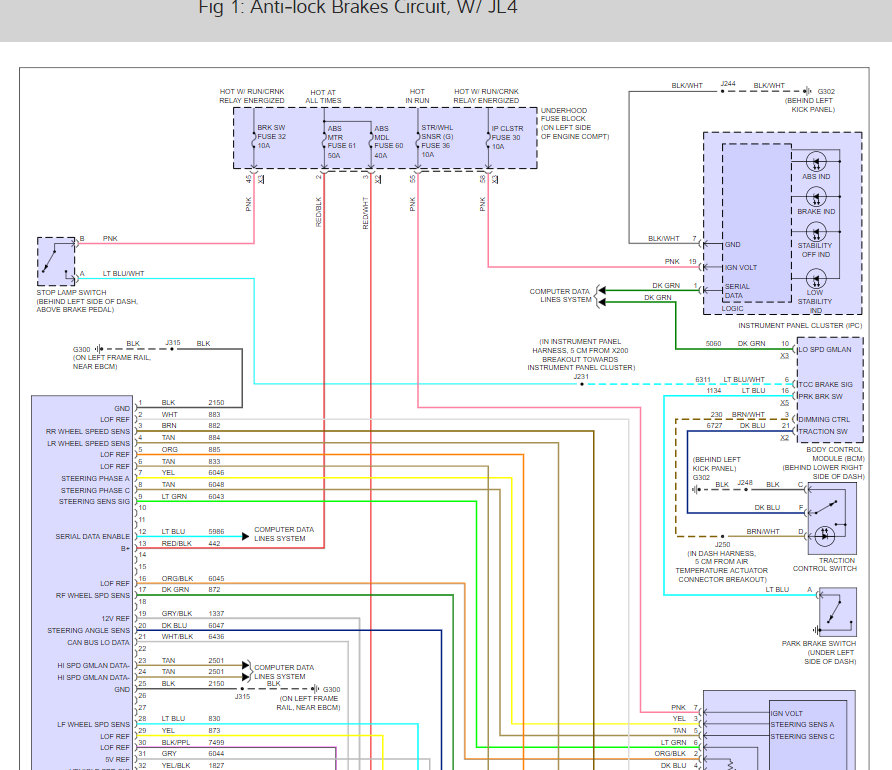Viewport: 892px width, 770px height.
Task: Click the figure title Anti-lock Brakes Circuit
Action: click(358, 7)
